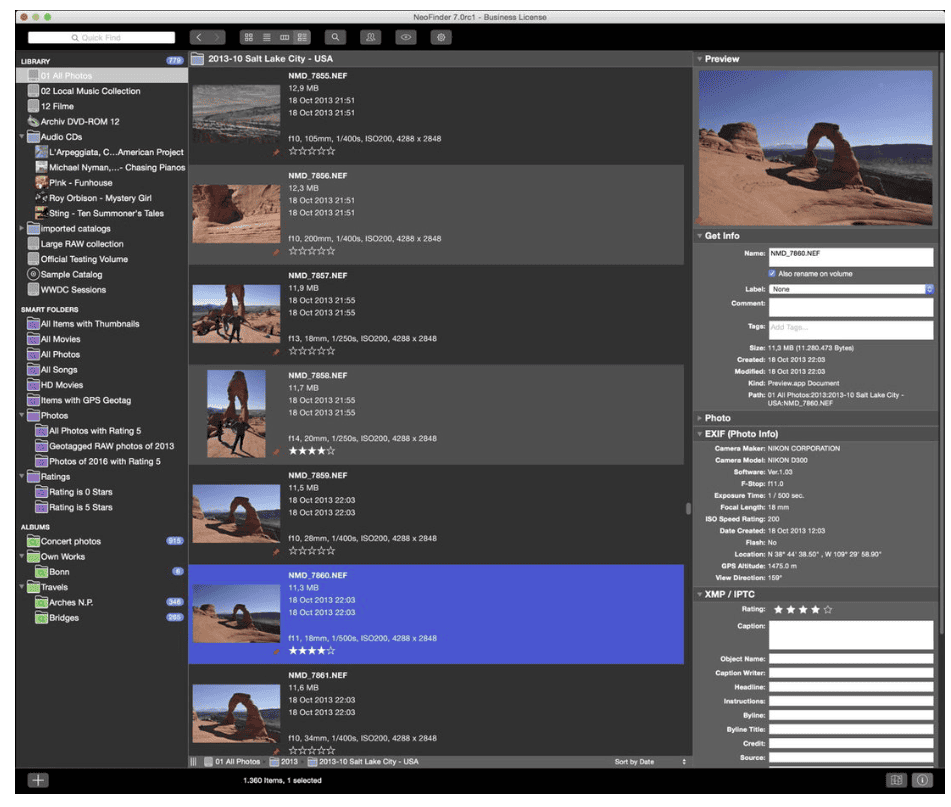Click the Caption text field
This screenshot has height=807, width=951.
pyautogui.click(x=851, y=635)
